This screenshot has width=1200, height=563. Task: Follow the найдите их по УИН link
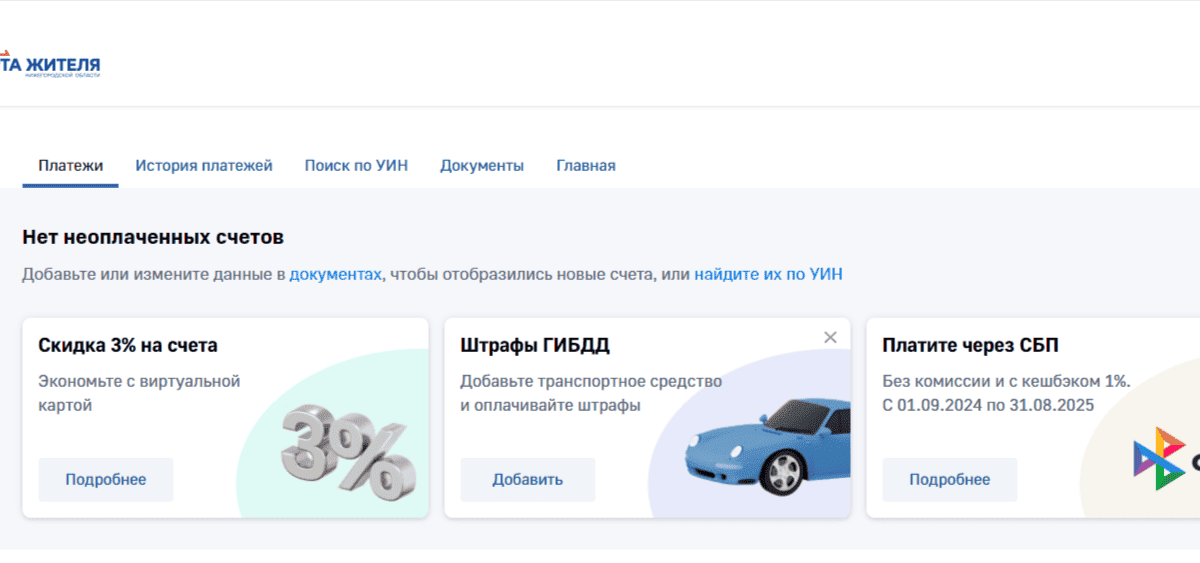[768, 274]
